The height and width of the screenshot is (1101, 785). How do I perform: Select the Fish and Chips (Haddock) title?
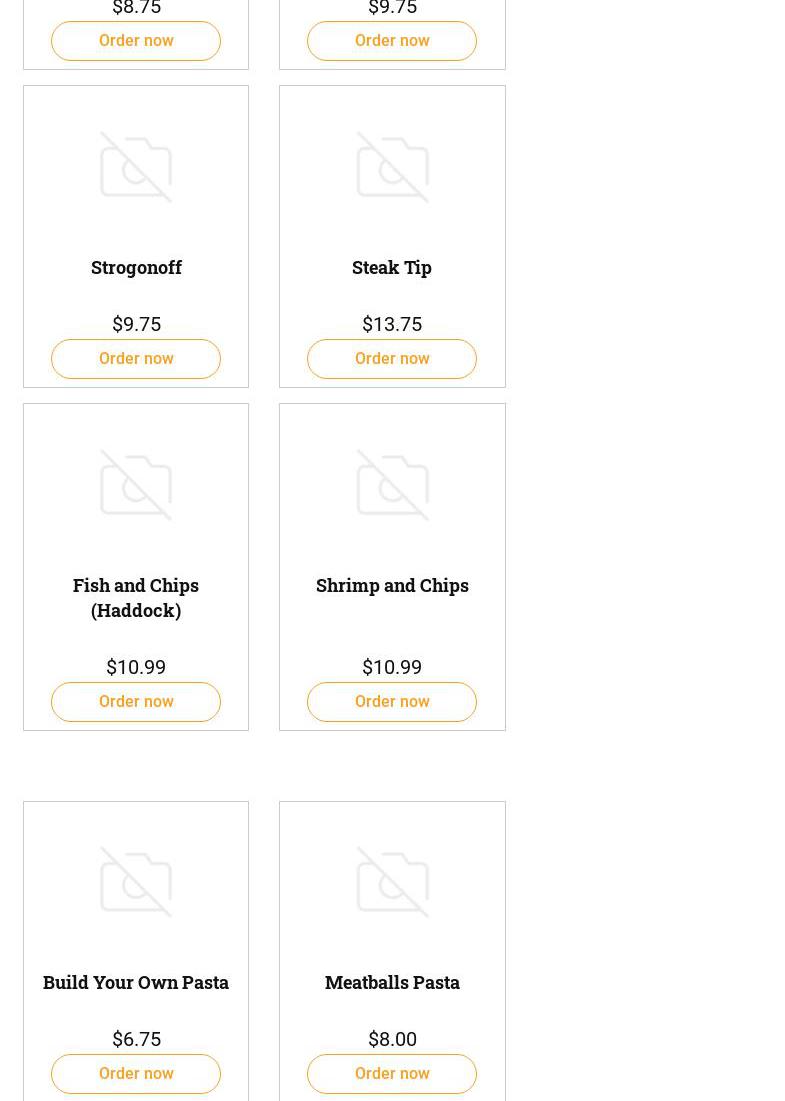click(136, 597)
